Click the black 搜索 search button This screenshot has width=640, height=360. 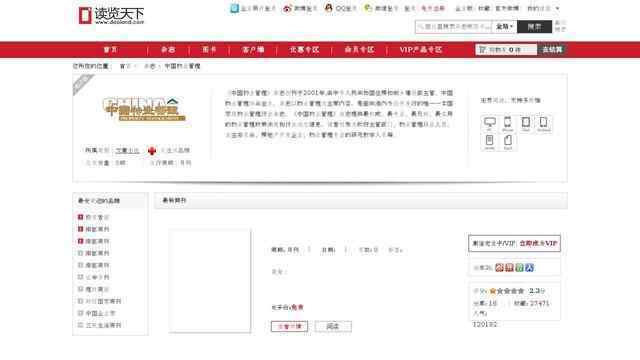click(534, 27)
